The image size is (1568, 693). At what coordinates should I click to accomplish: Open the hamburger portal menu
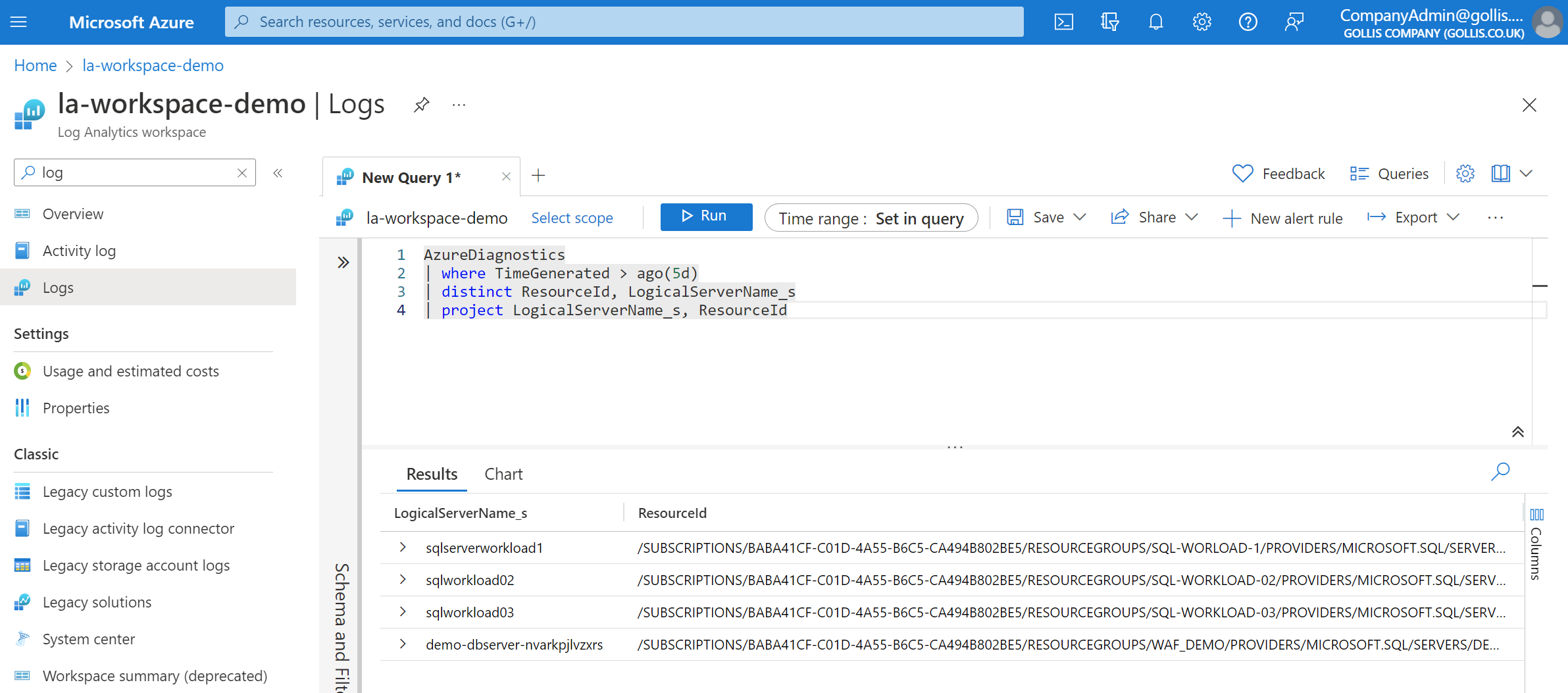[x=18, y=22]
